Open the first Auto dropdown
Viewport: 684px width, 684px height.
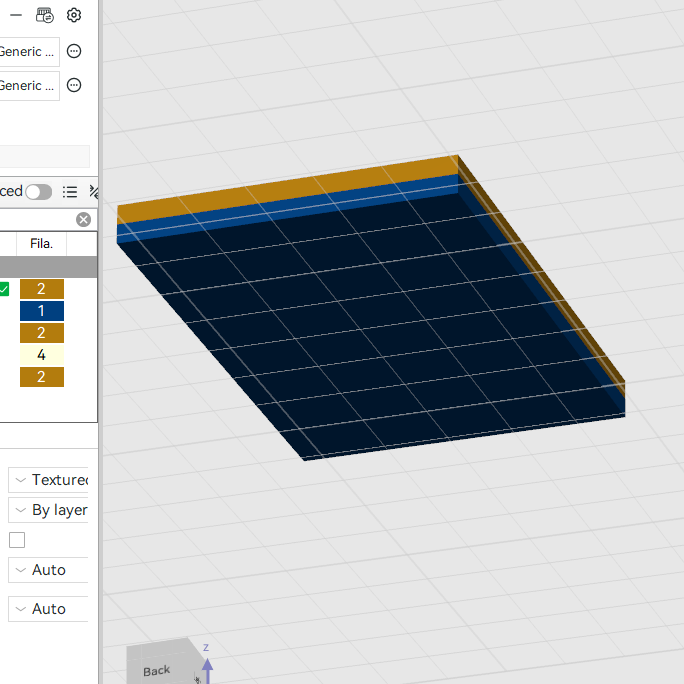48,570
